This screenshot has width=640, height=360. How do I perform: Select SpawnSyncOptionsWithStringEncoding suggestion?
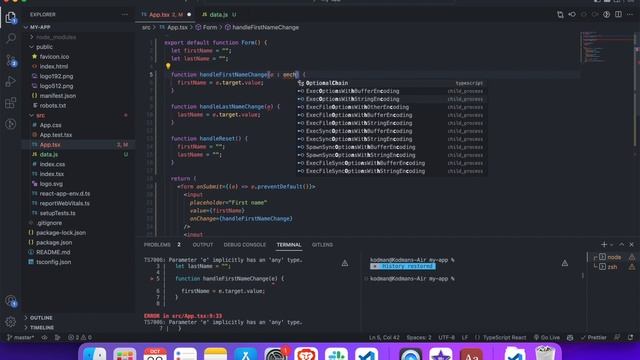[x=391, y=155]
